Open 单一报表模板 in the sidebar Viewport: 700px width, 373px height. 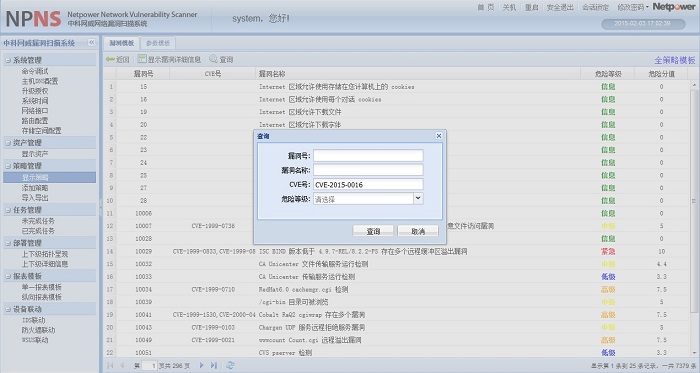(x=42, y=287)
